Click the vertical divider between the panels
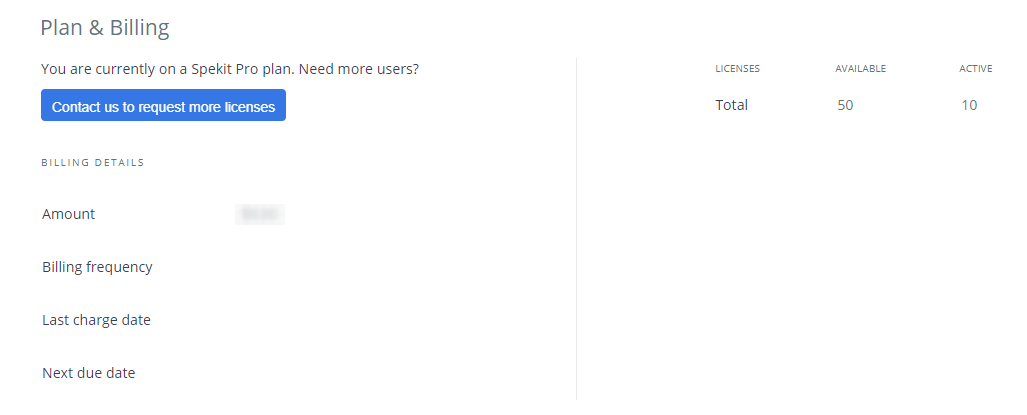This screenshot has height=415, width=1027. click(x=577, y=230)
